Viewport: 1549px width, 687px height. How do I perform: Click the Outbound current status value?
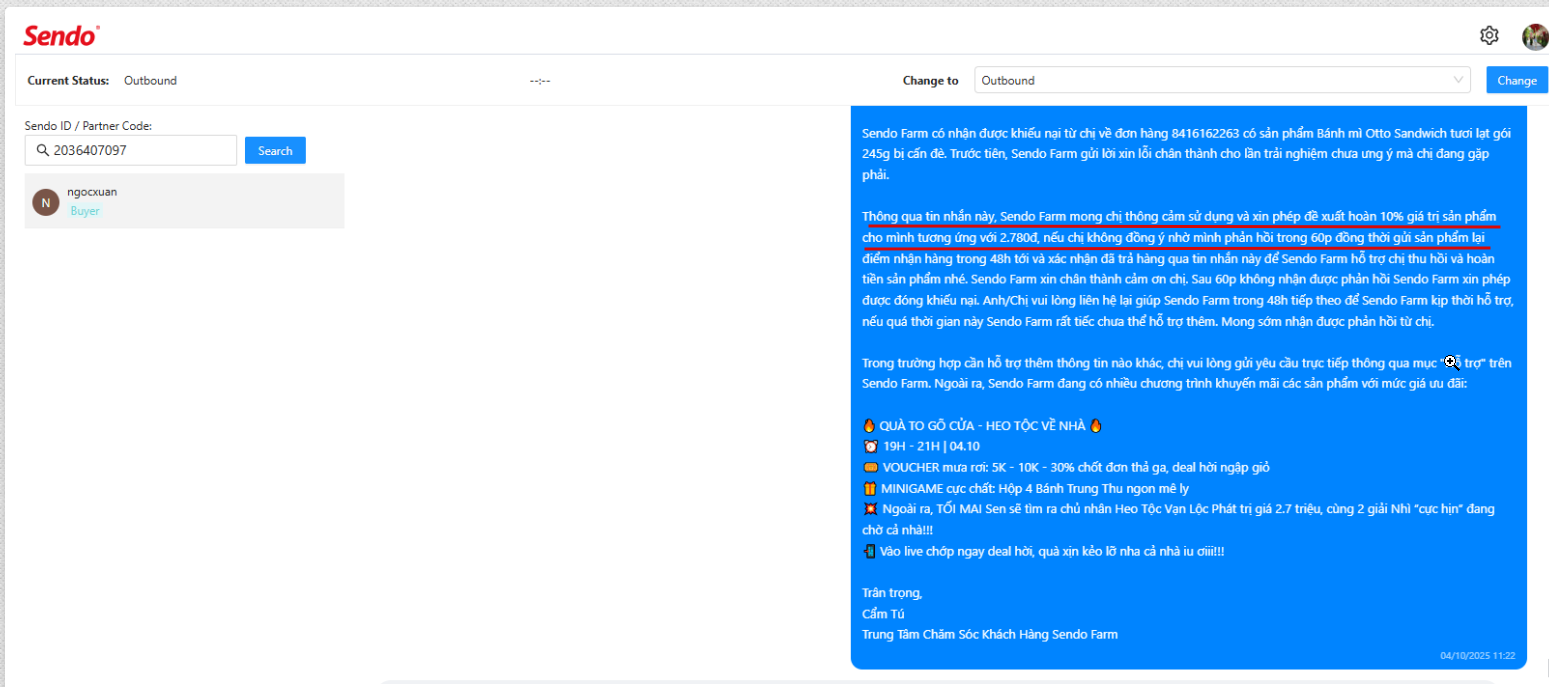[150, 80]
